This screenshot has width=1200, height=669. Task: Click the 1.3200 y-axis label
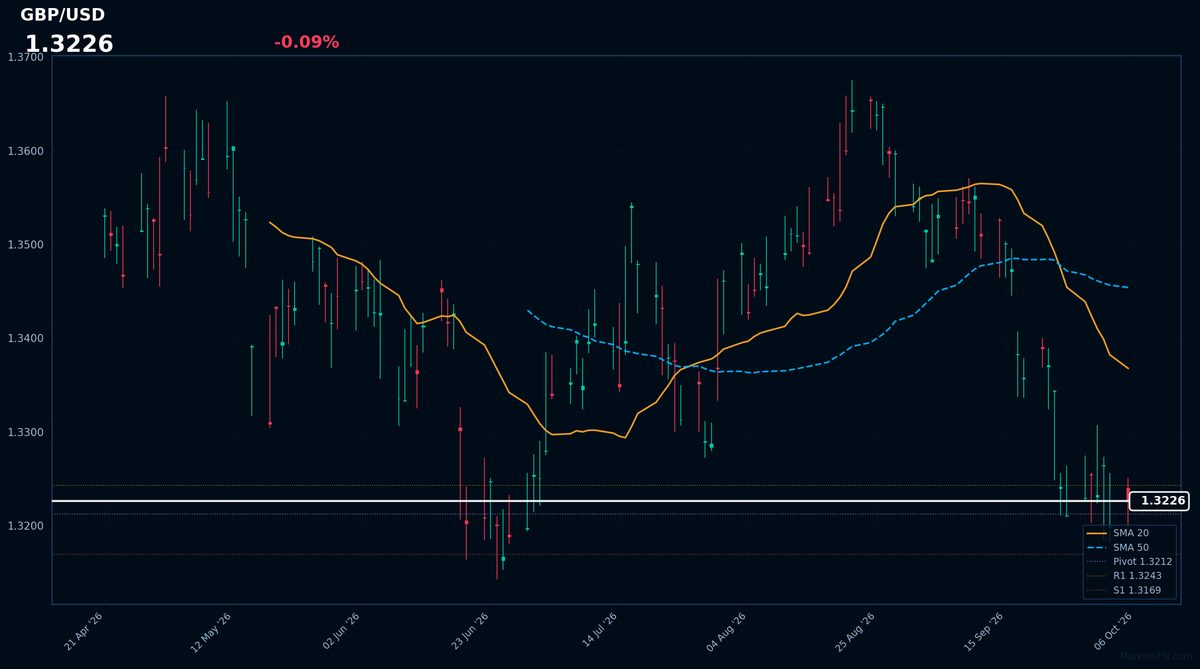click(x=25, y=526)
